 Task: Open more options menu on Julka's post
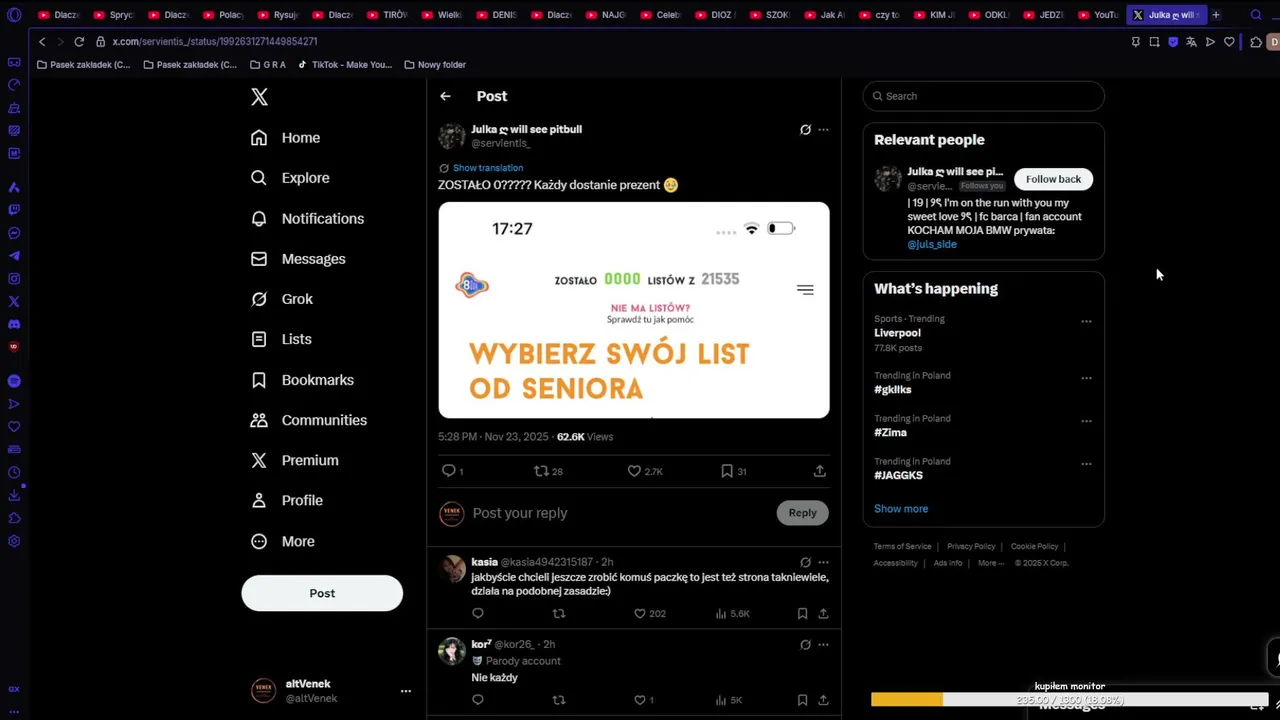coord(823,130)
